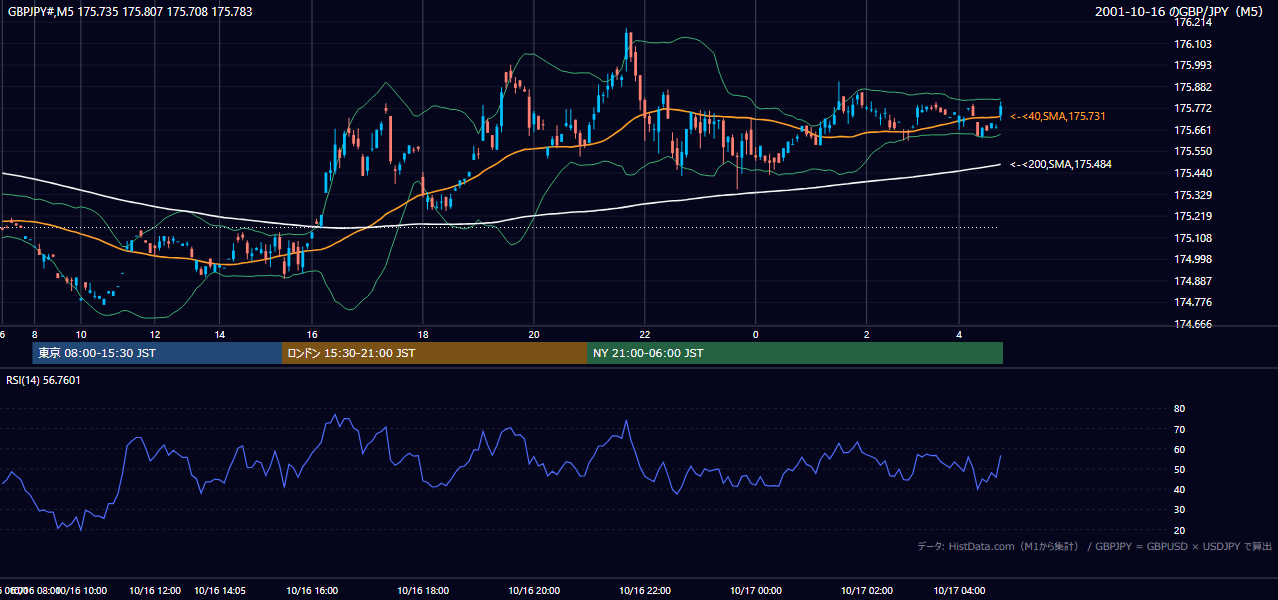
Task: Click price axis value 175.882
Action: (x=1193, y=87)
